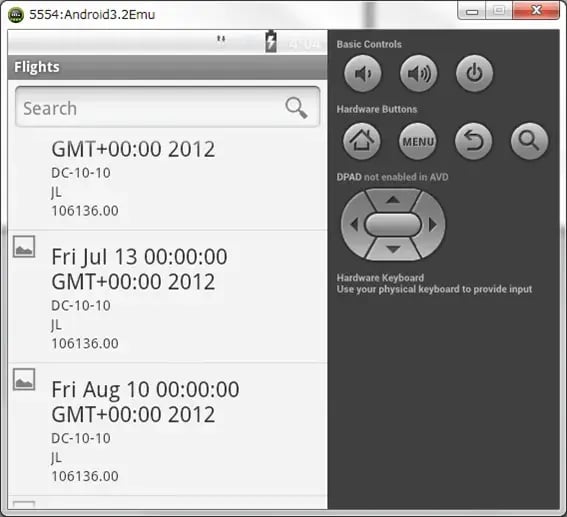
Task: Click the DPAD center select button
Action: (x=393, y=225)
